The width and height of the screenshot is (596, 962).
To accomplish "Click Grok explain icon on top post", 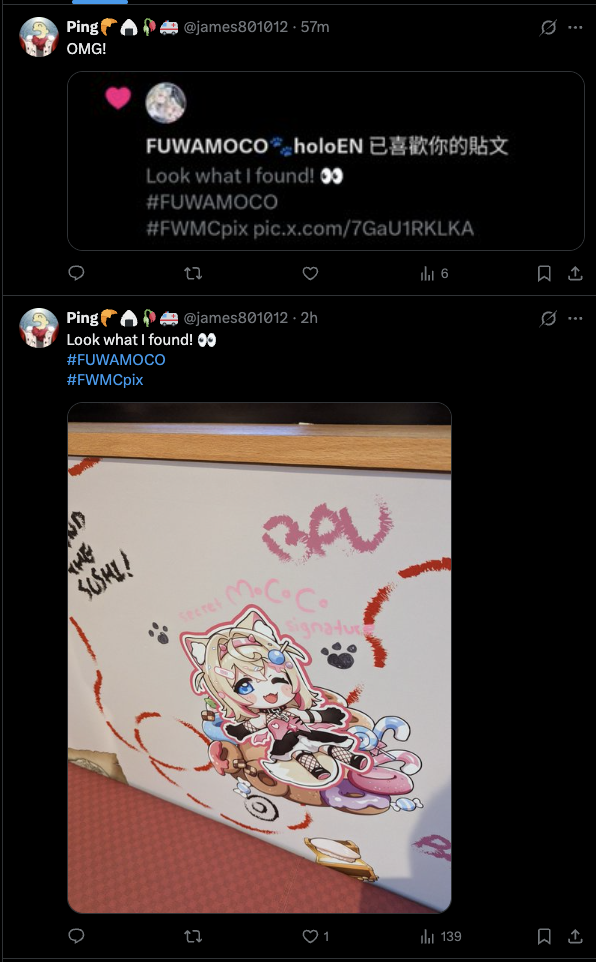I will 548,27.
